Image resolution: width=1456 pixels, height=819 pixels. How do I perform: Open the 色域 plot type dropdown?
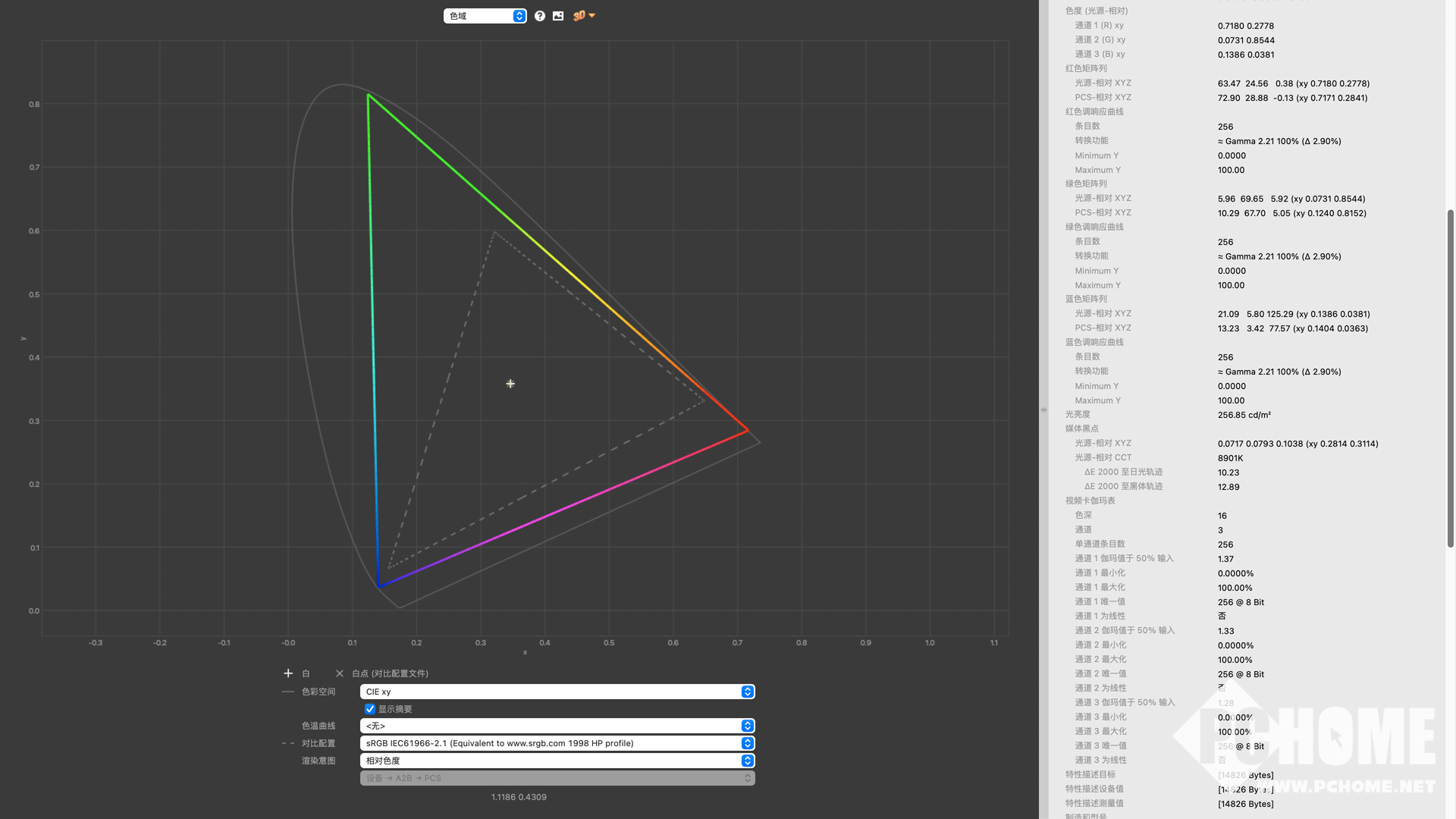(x=485, y=16)
